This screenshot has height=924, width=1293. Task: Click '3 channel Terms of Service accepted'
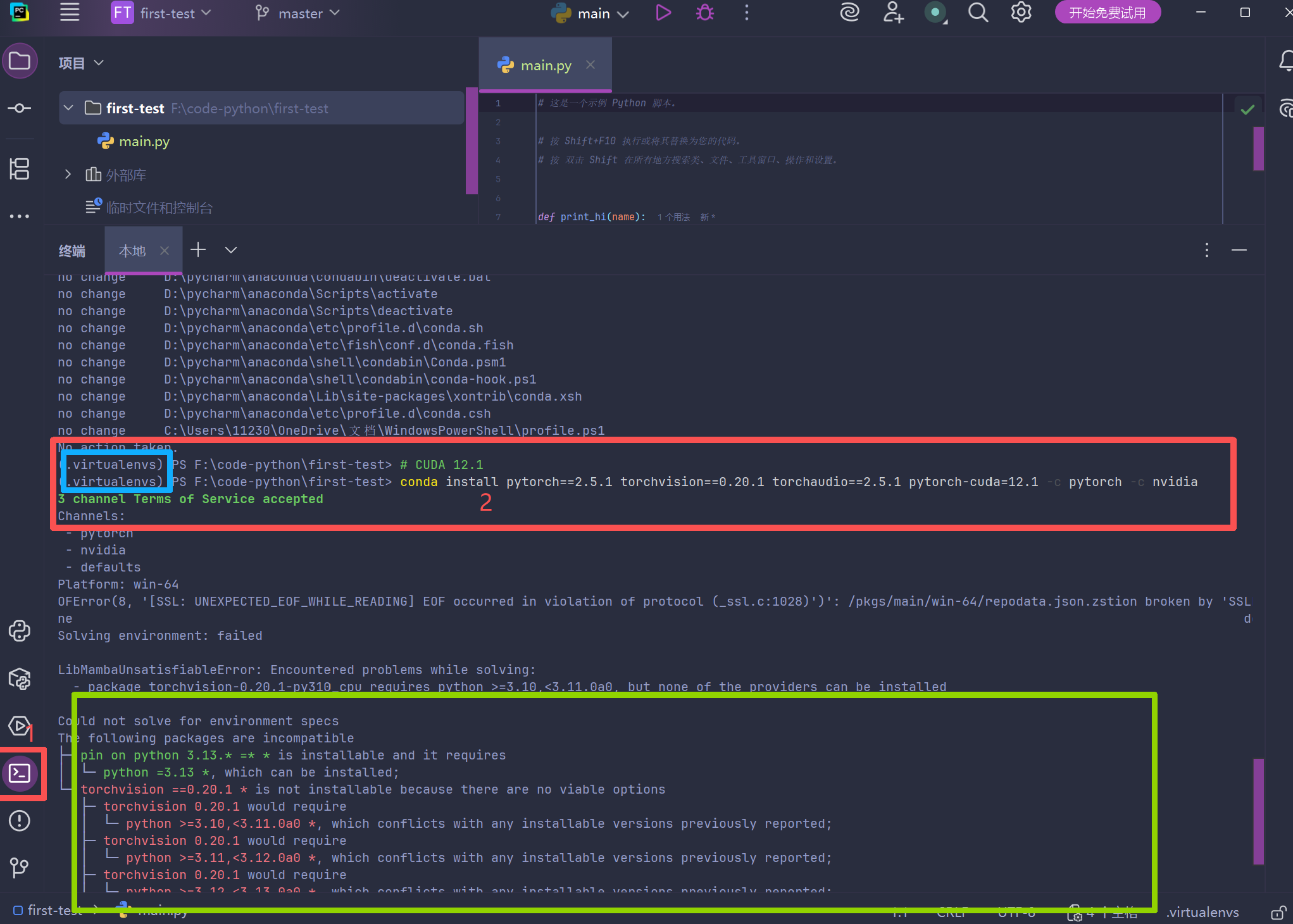tap(191, 499)
